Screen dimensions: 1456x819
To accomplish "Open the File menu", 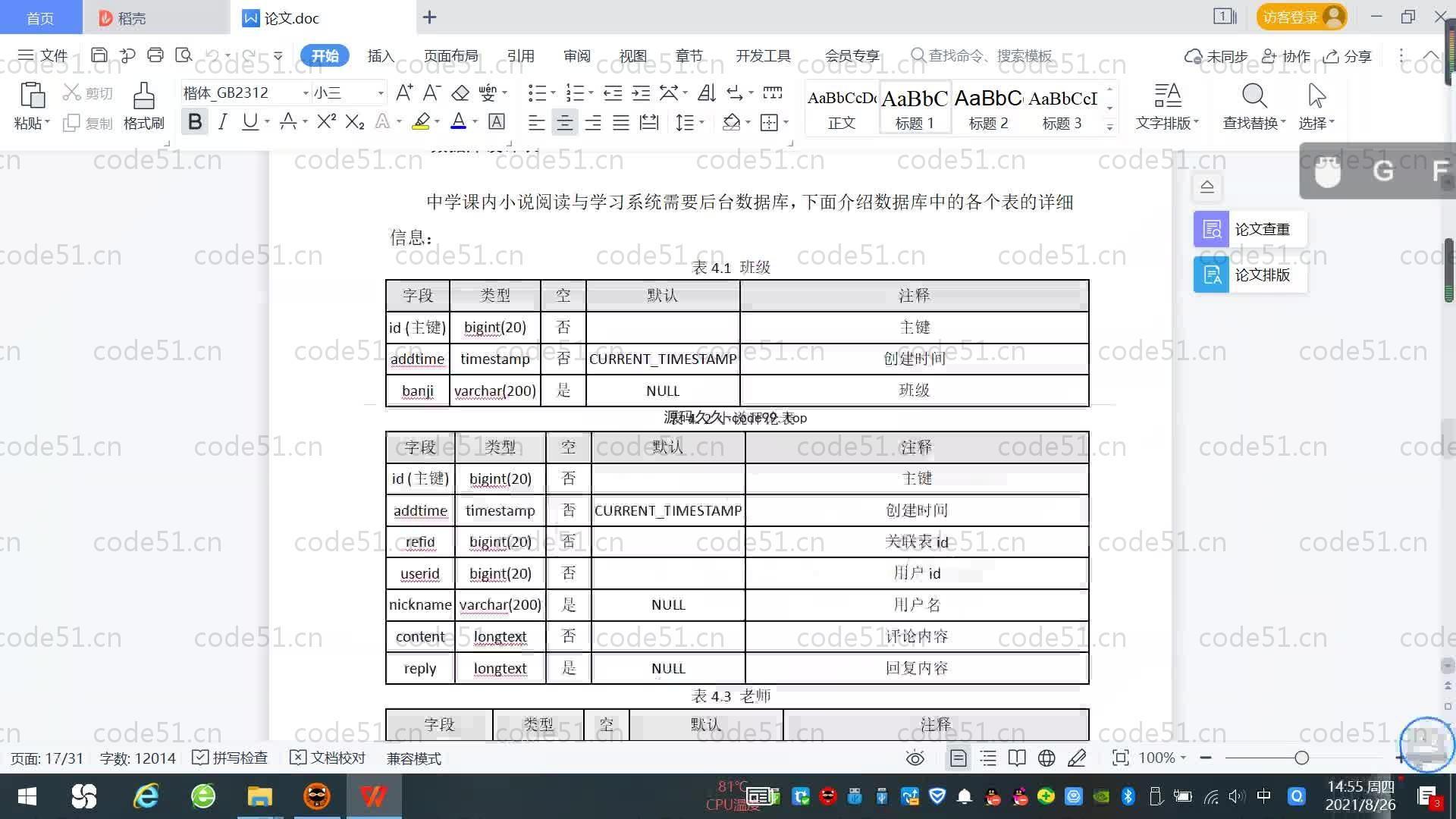I will coord(42,55).
